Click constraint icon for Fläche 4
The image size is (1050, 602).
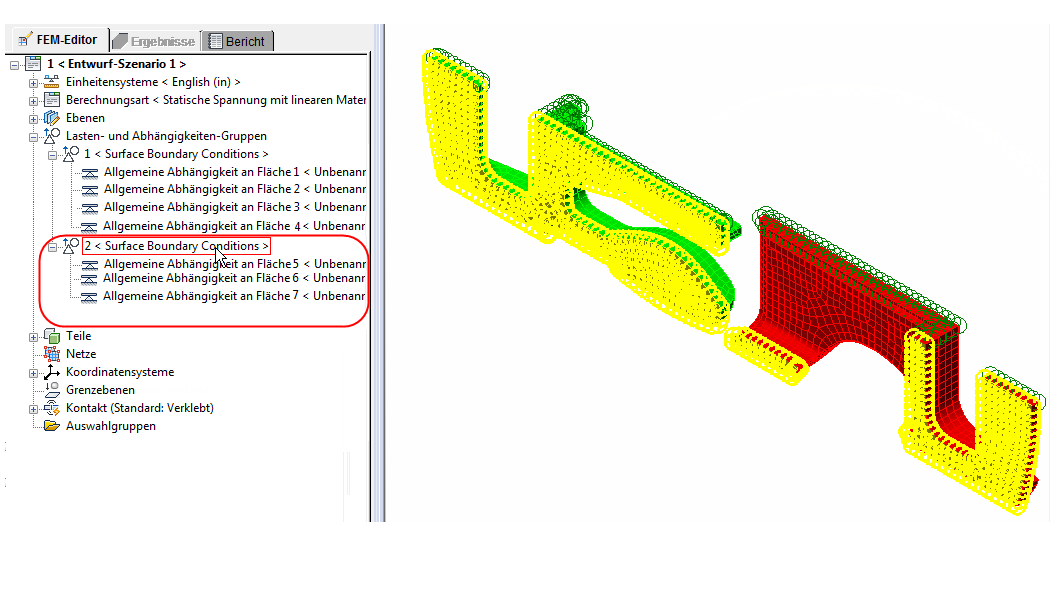point(89,227)
